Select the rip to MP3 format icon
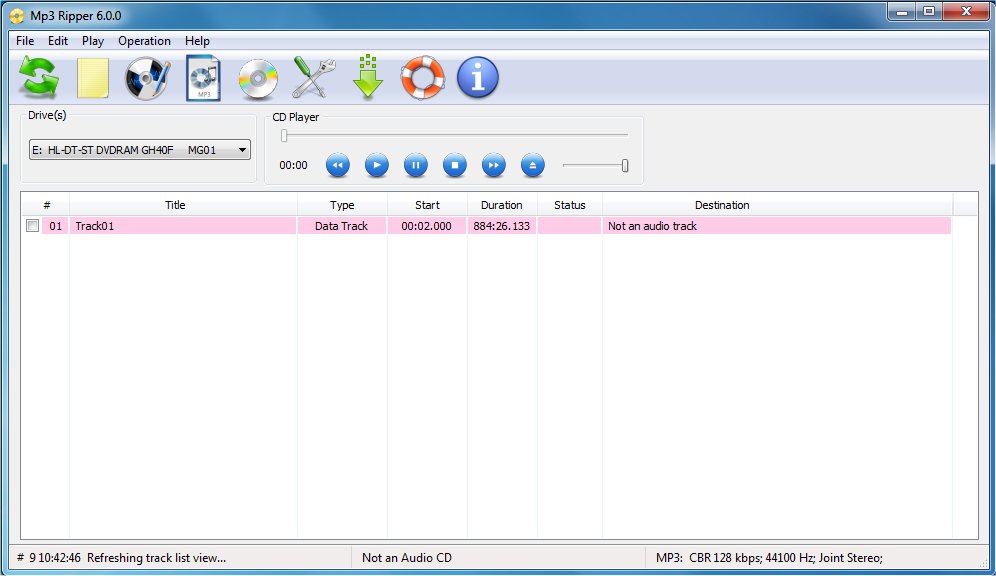Screen dimensions: 996x576 202,76
